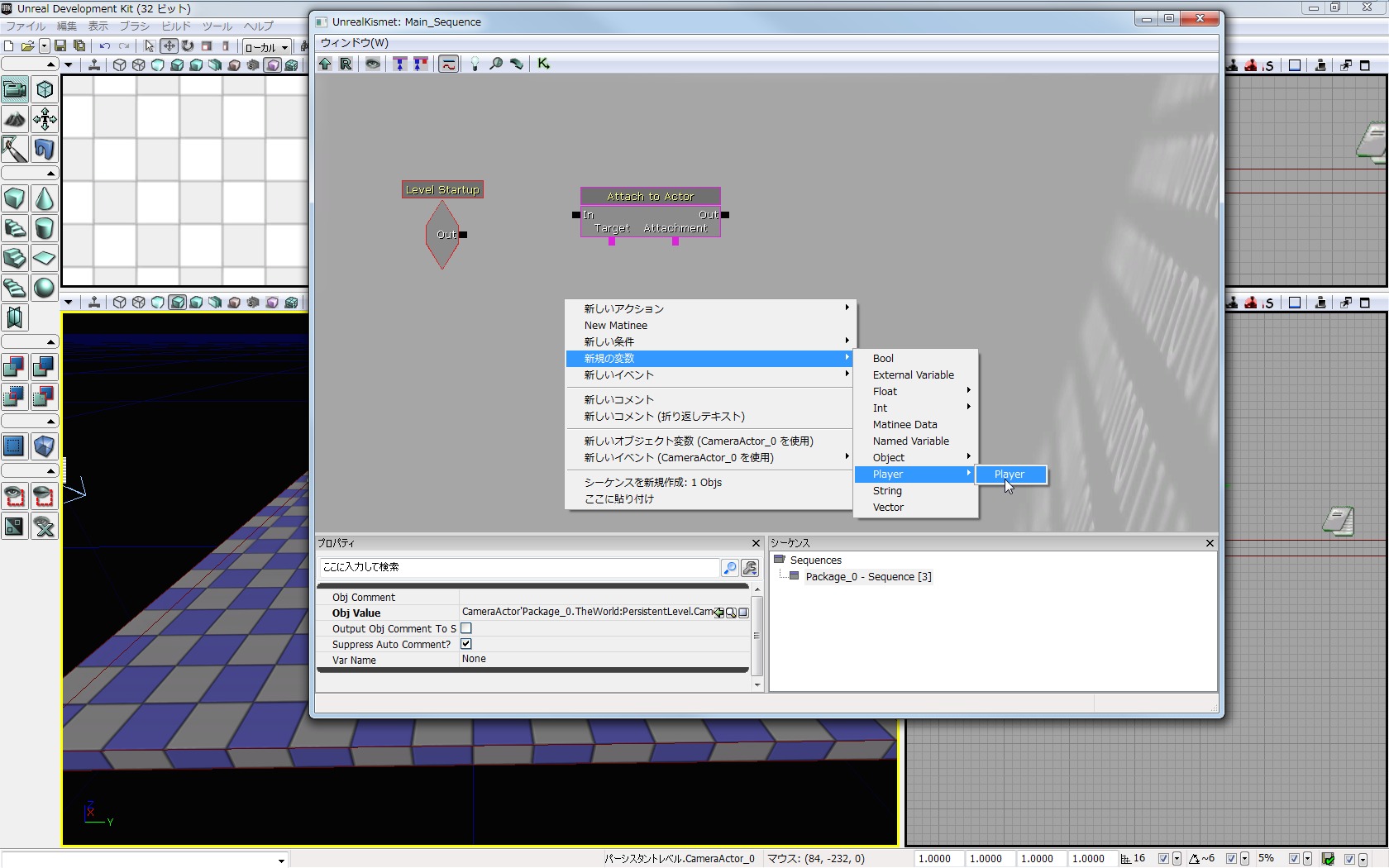
Task: Choose Player from the Player submenu
Action: 1010,475
